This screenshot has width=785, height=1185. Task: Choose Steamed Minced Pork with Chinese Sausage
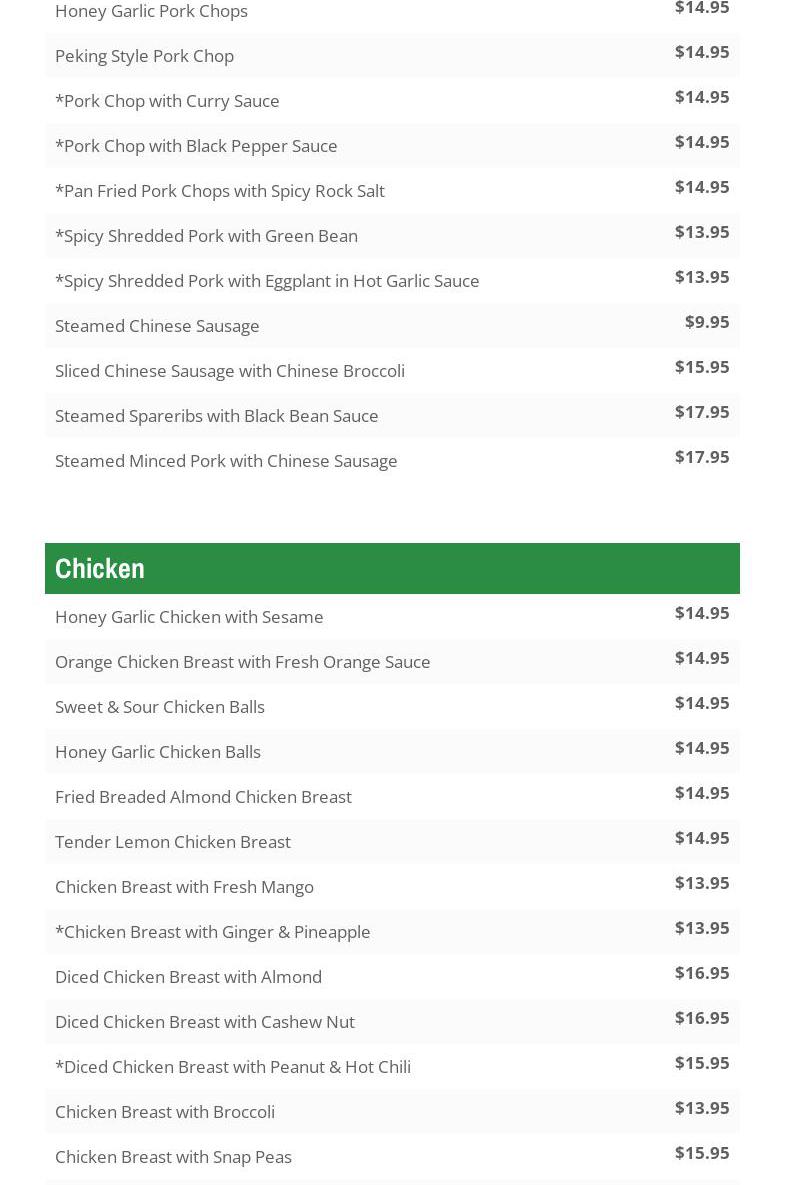pos(226,461)
